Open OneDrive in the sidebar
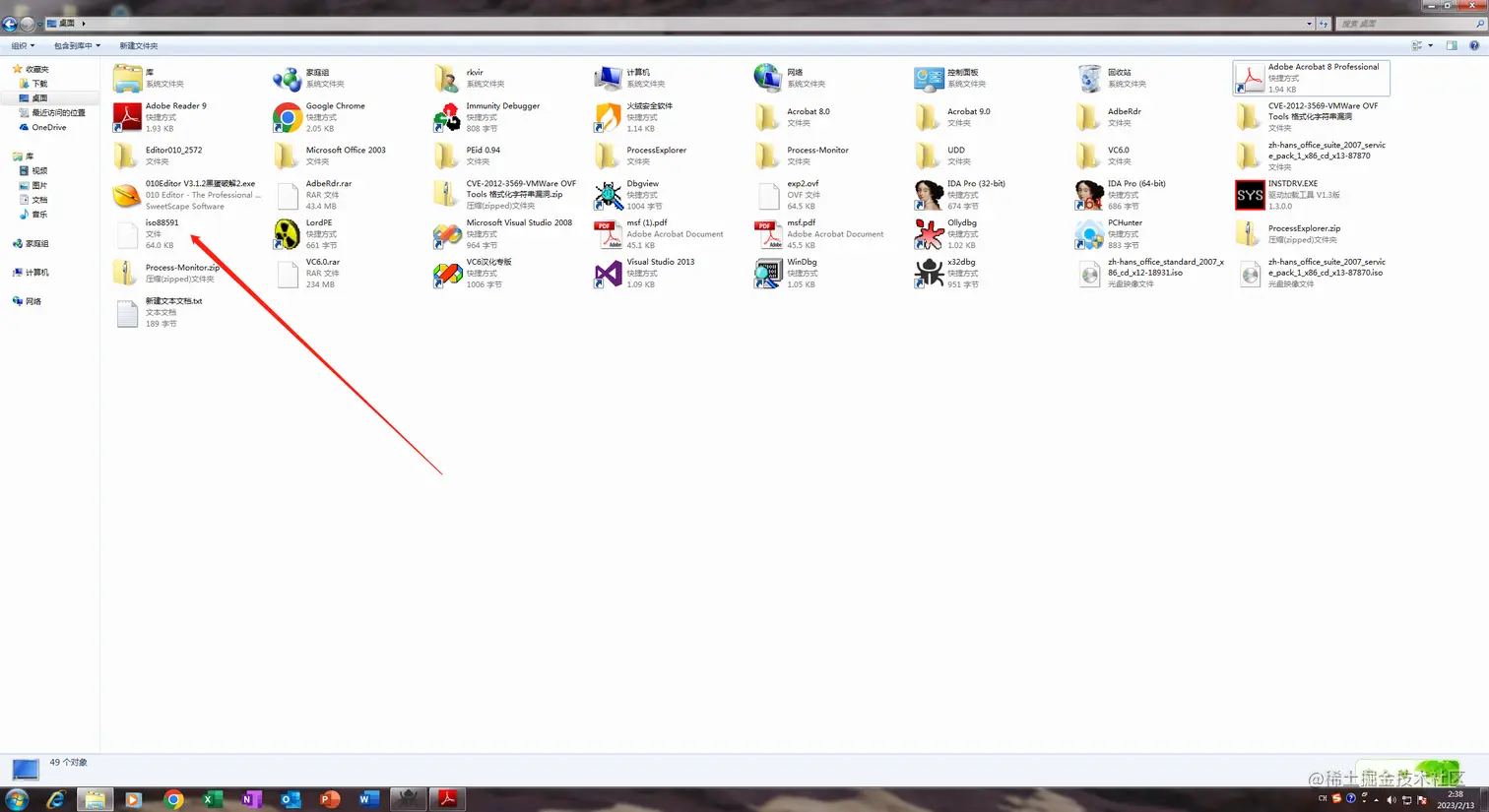 [x=49, y=127]
